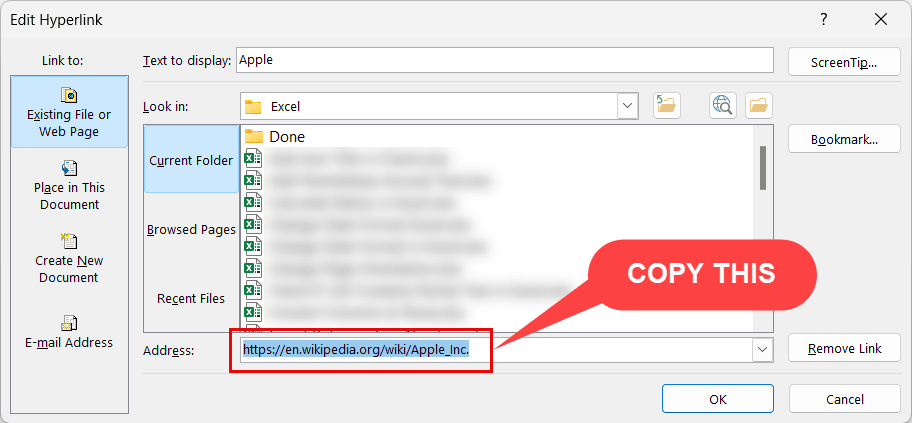Screen dimensions: 912x423
Task: Choose Place in This Document
Action: tap(69, 186)
